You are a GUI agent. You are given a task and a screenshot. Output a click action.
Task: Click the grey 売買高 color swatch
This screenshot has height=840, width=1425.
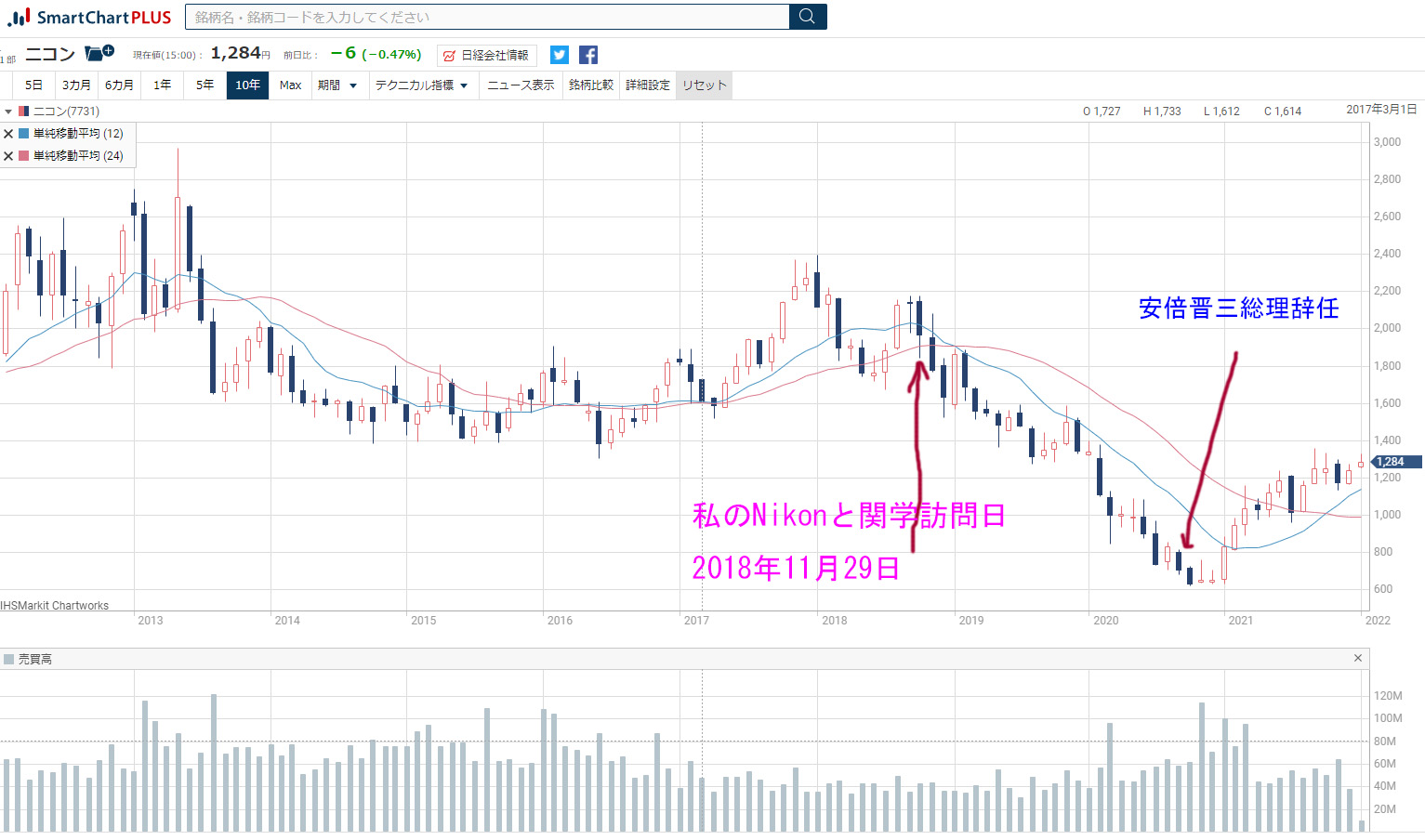click(8, 659)
